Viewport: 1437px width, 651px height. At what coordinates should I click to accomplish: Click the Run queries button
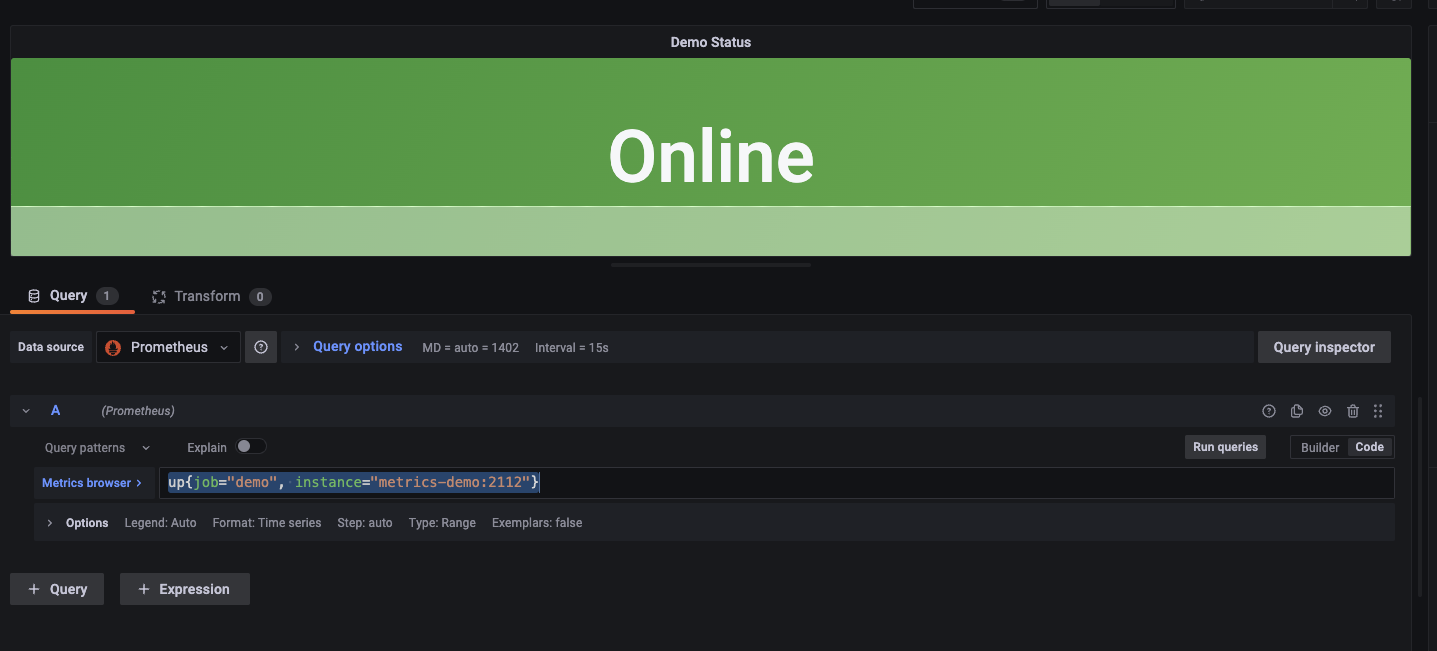[x=1225, y=447]
